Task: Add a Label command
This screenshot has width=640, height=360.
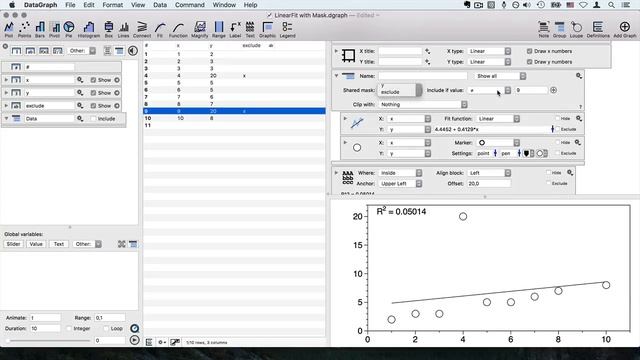Action: [235, 29]
